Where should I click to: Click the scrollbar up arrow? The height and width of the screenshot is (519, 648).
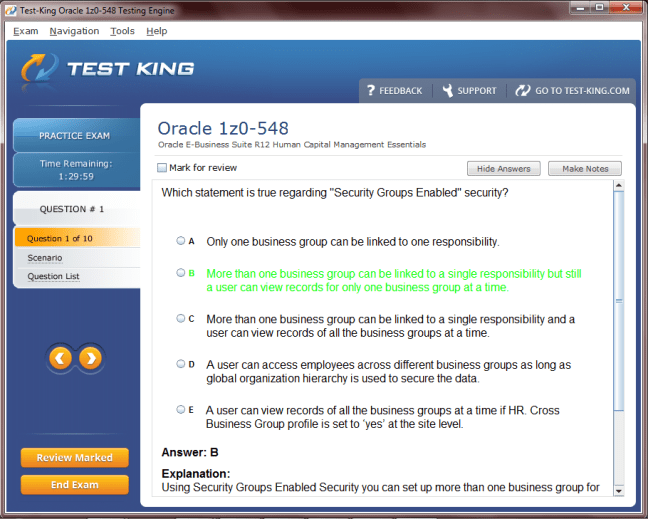pos(619,185)
